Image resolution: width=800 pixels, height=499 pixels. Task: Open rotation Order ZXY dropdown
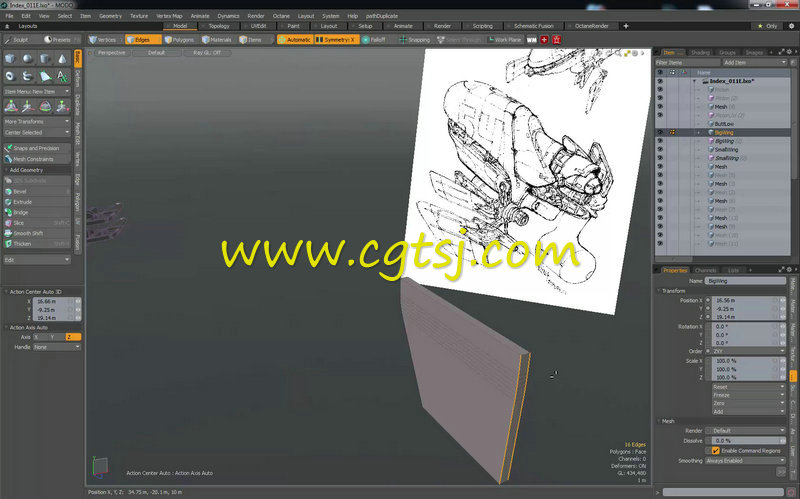tap(748, 351)
